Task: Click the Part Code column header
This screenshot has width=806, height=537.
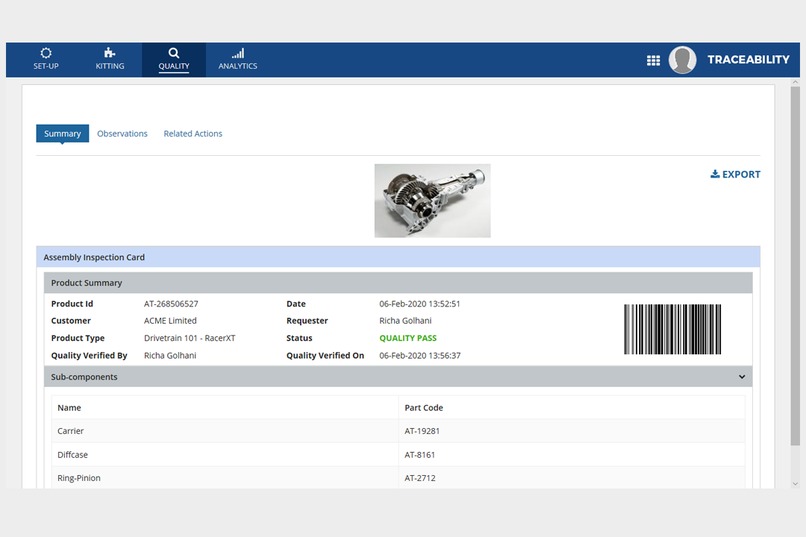Action: [x=424, y=408]
